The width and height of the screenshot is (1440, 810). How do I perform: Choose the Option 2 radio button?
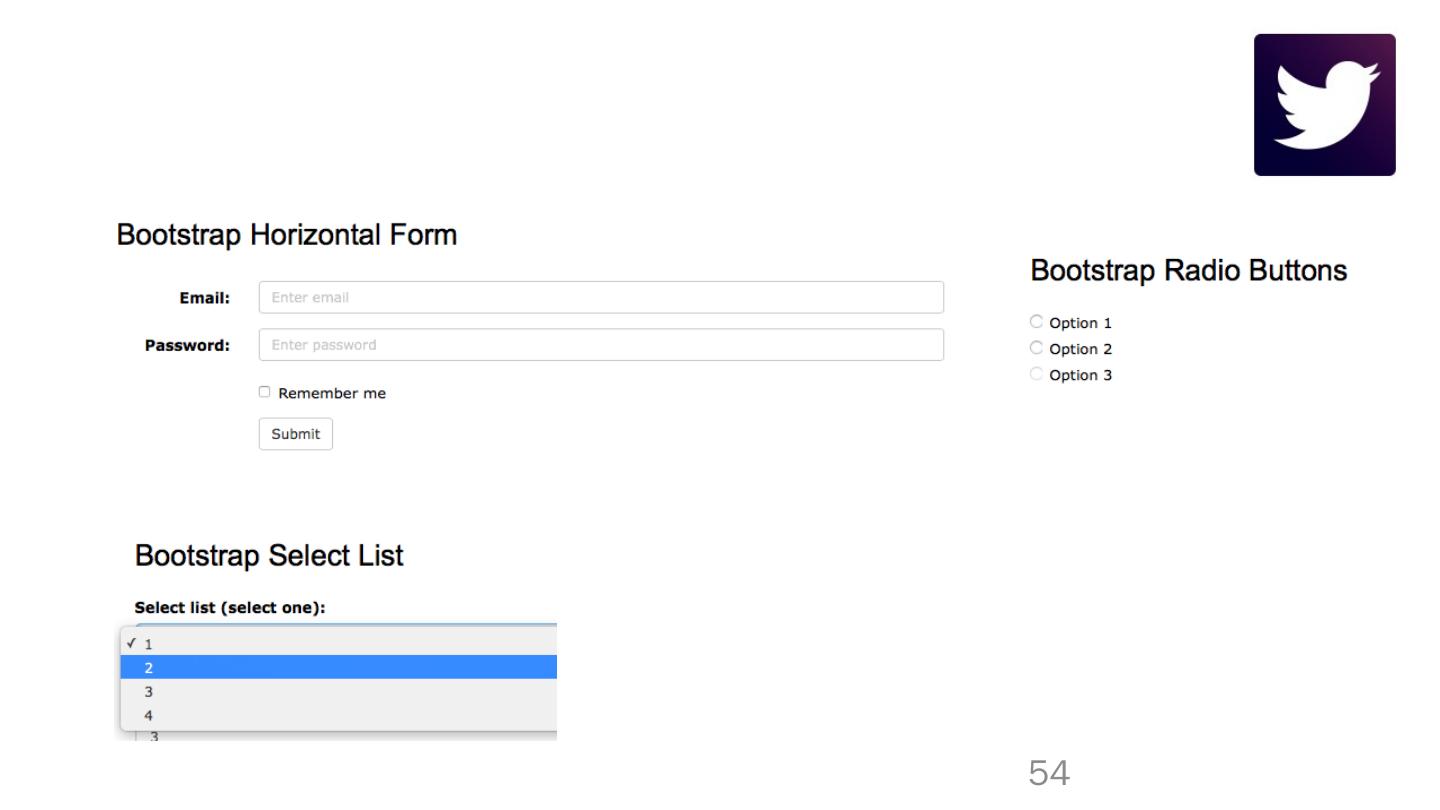[1036, 348]
